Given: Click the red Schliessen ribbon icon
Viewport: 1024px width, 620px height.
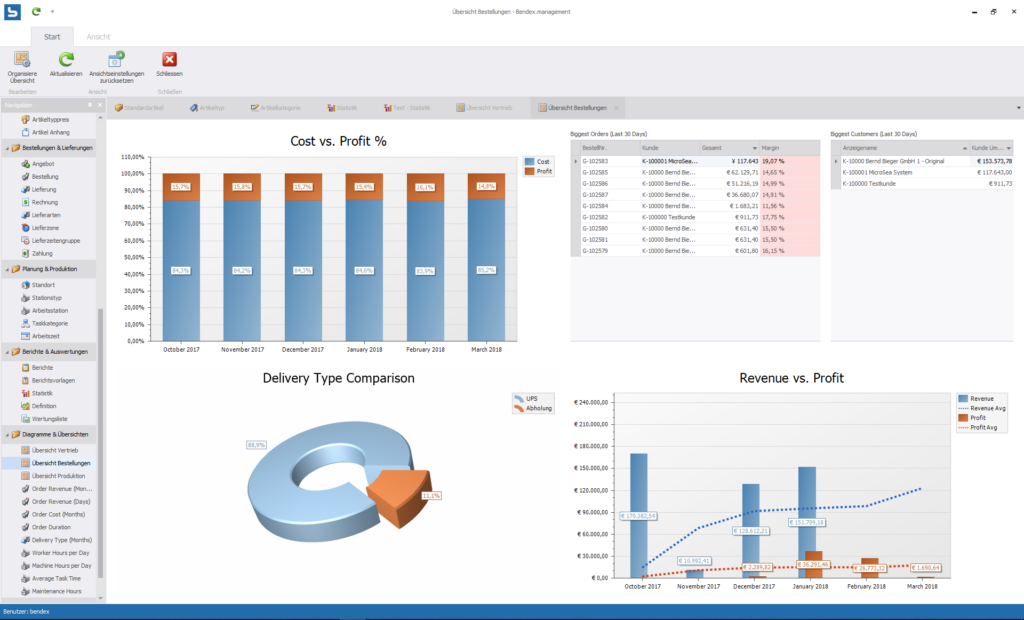Looking at the screenshot, I should (x=169, y=60).
